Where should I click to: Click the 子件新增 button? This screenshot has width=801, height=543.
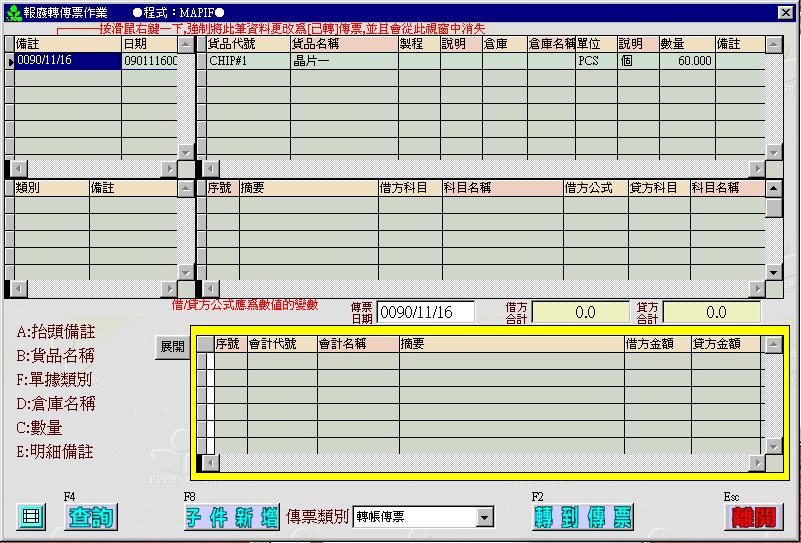(231, 517)
